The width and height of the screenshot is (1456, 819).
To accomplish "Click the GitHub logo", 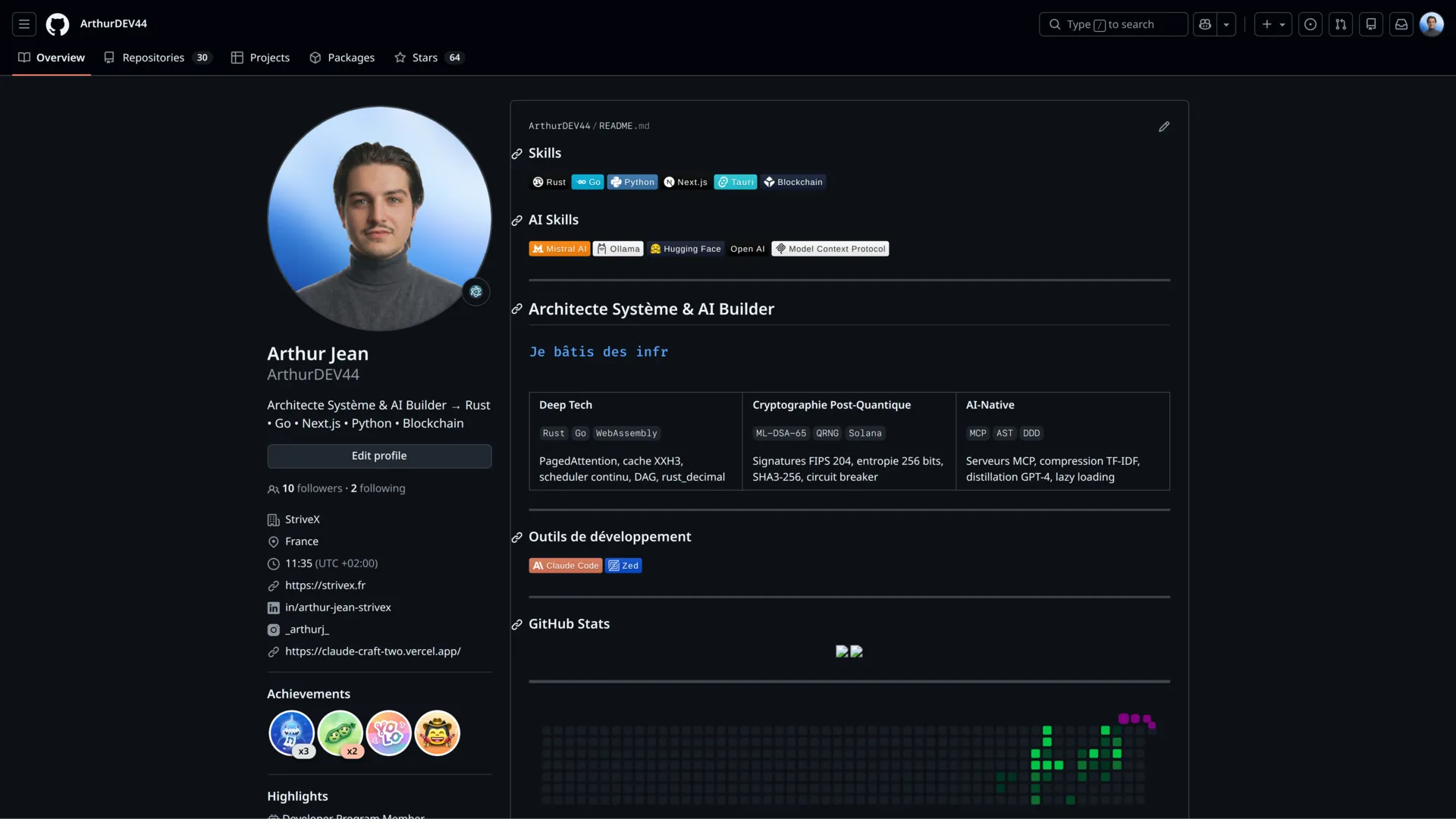I will pyautogui.click(x=57, y=24).
